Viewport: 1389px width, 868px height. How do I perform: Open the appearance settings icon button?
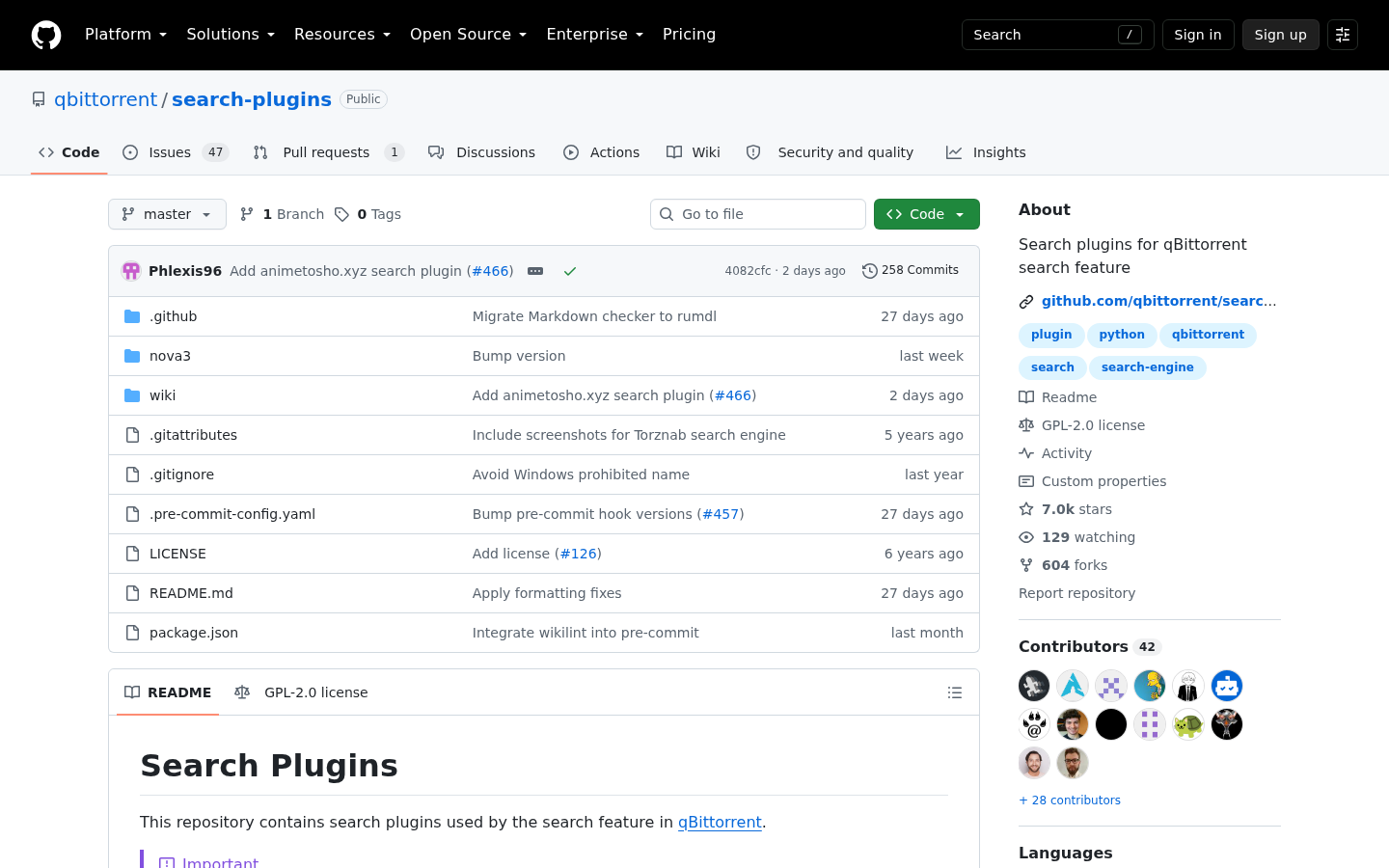[1343, 35]
